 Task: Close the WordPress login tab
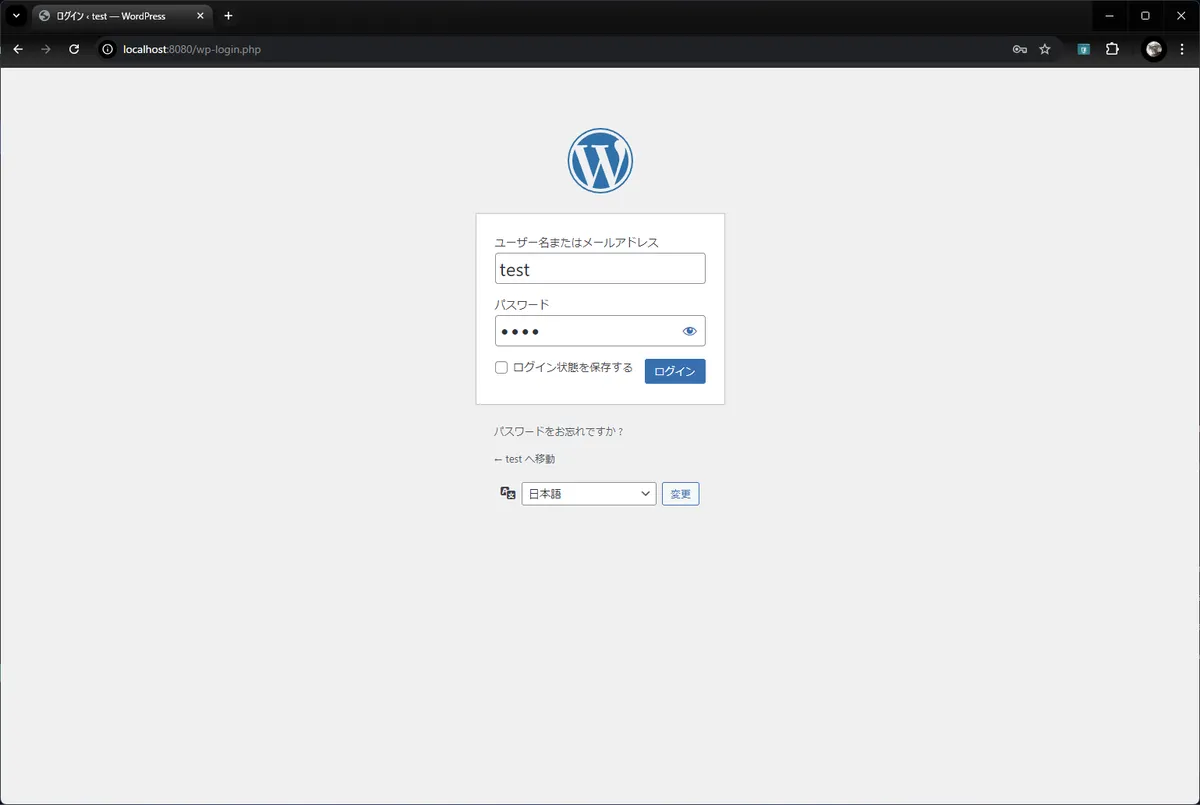200,16
